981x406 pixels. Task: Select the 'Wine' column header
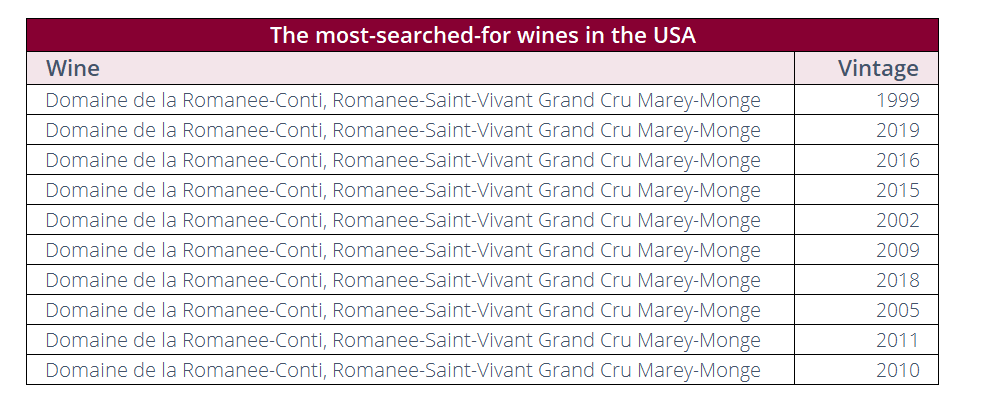click(73, 68)
